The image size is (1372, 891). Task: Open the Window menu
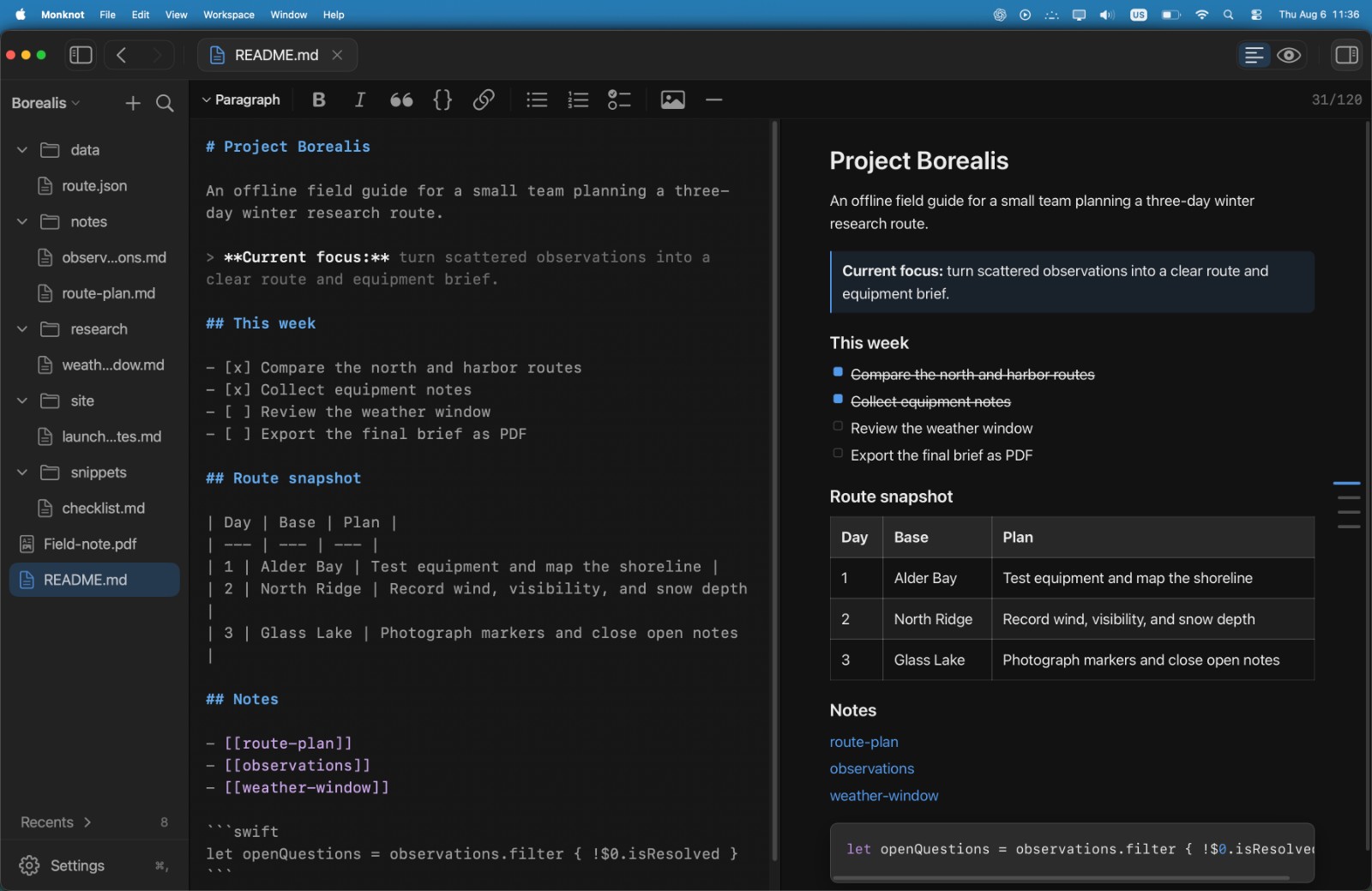(289, 15)
